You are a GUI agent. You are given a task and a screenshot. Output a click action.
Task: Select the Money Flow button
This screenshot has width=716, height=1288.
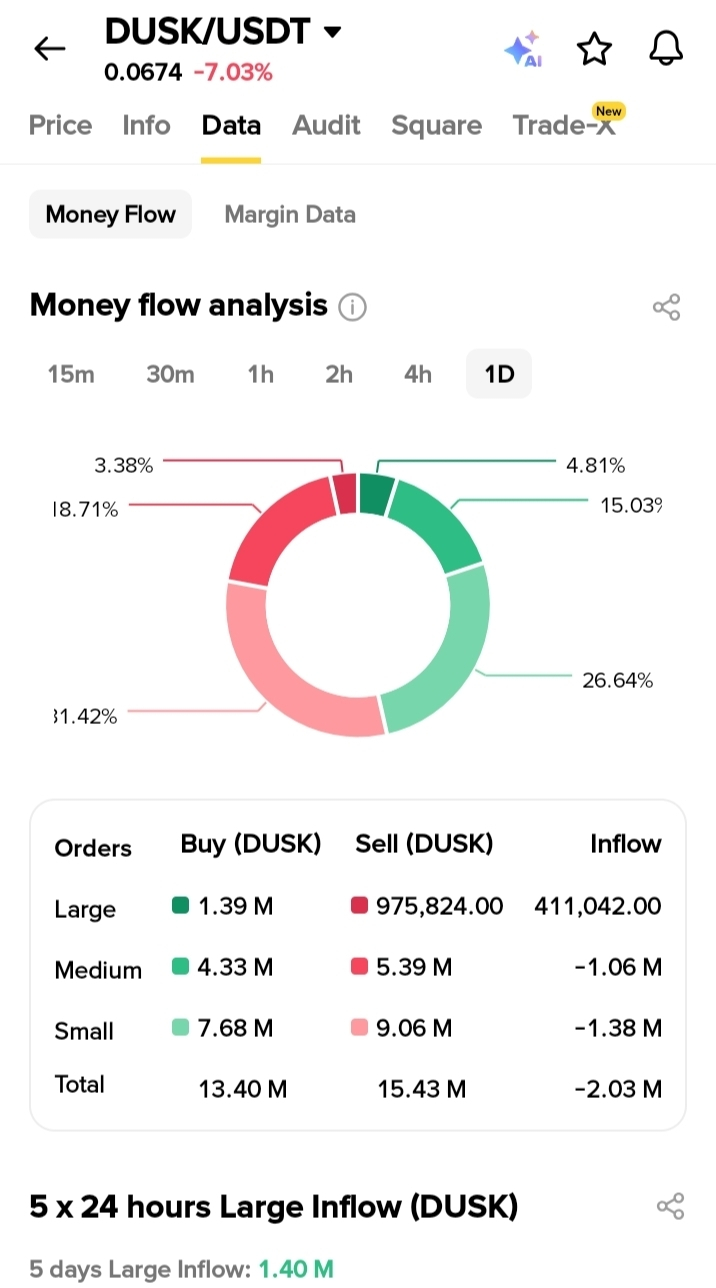tap(110, 214)
